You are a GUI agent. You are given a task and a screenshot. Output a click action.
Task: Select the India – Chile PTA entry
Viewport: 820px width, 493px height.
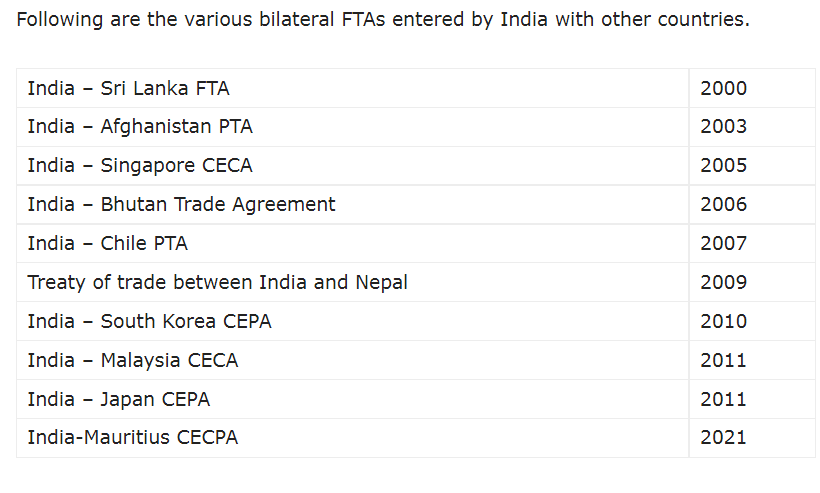click(x=108, y=243)
